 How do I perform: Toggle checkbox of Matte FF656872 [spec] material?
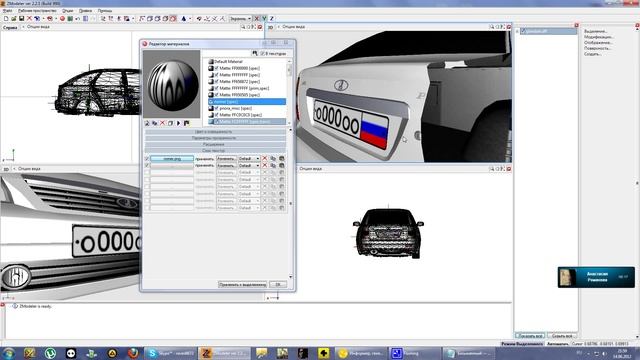(217, 82)
